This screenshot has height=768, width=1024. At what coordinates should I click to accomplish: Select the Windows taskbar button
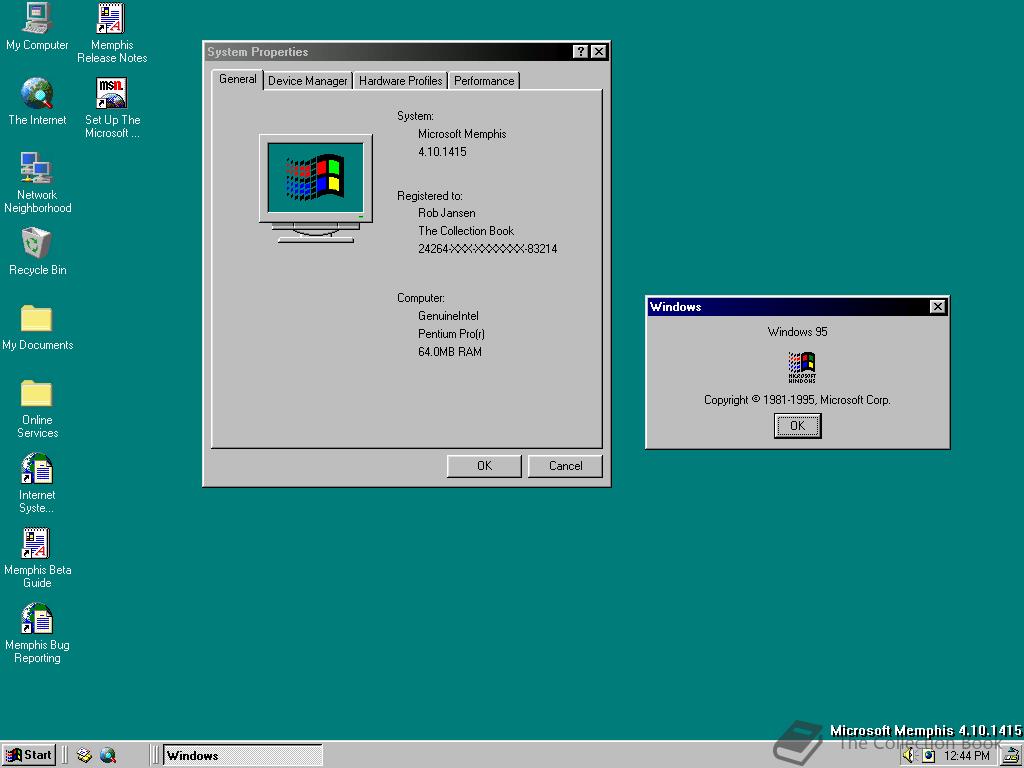tap(242, 756)
